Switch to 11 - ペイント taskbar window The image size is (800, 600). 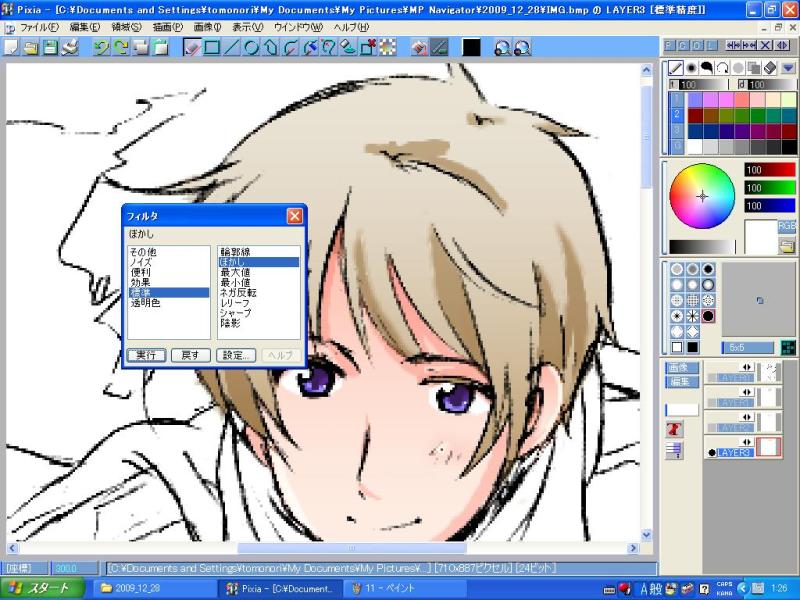[x=403, y=588]
